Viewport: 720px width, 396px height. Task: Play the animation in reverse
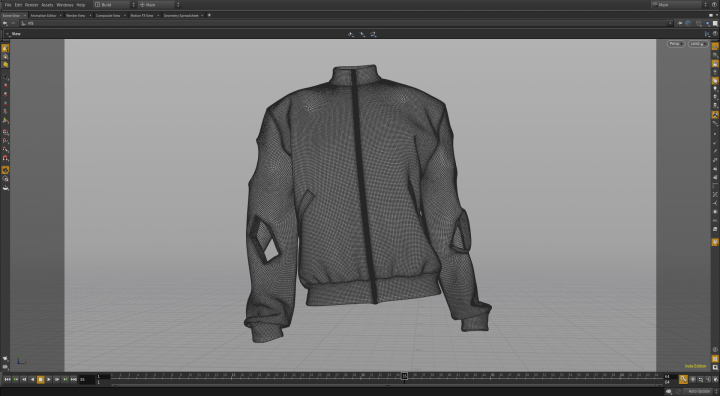(x=32, y=379)
